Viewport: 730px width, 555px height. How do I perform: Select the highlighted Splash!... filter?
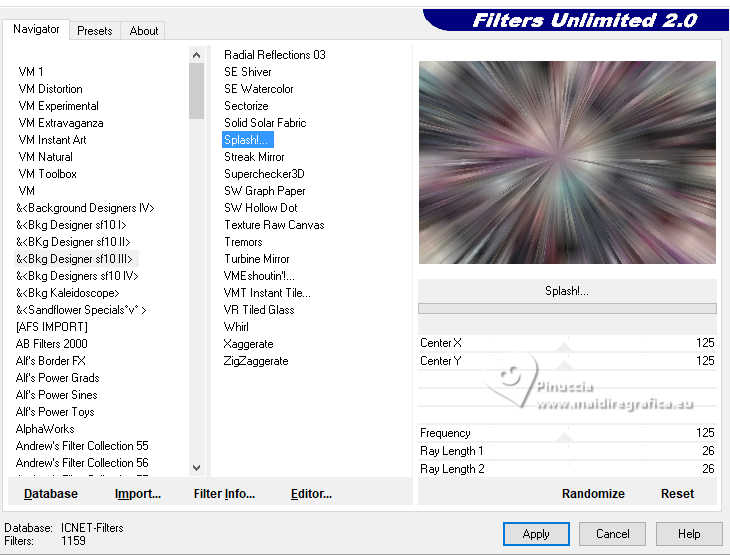(x=247, y=140)
